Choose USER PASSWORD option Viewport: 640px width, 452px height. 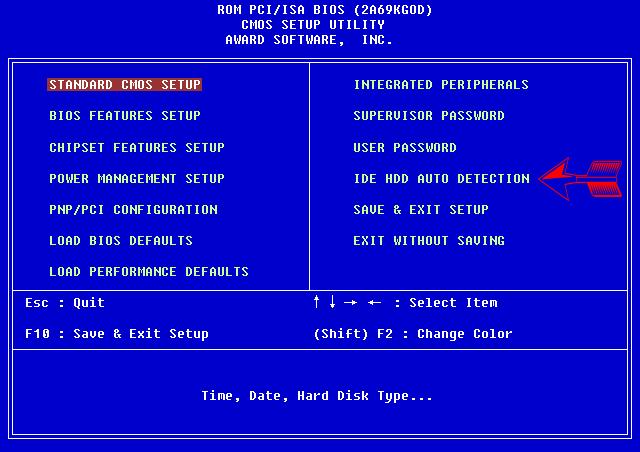tap(405, 147)
